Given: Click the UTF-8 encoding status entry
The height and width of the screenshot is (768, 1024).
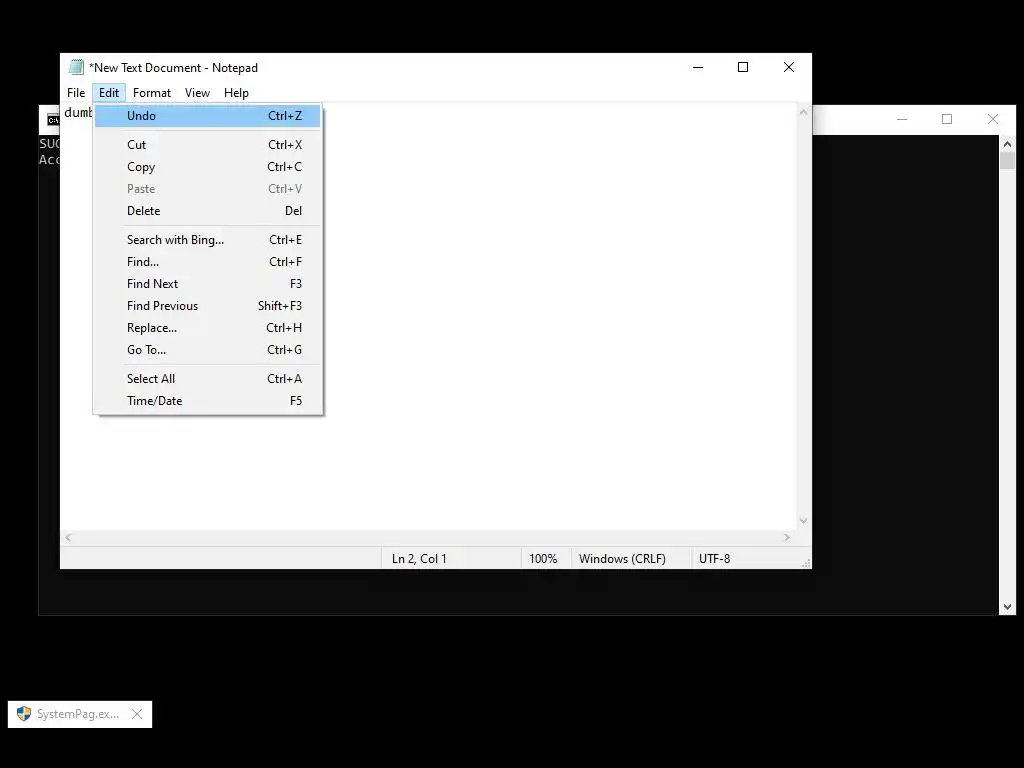Looking at the screenshot, I should [x=714, y=559].
